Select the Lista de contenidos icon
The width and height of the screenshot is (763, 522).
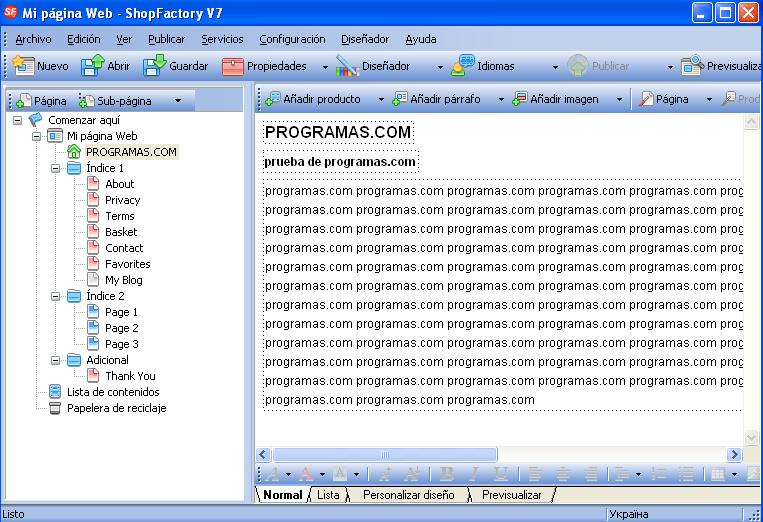[55, 392]
